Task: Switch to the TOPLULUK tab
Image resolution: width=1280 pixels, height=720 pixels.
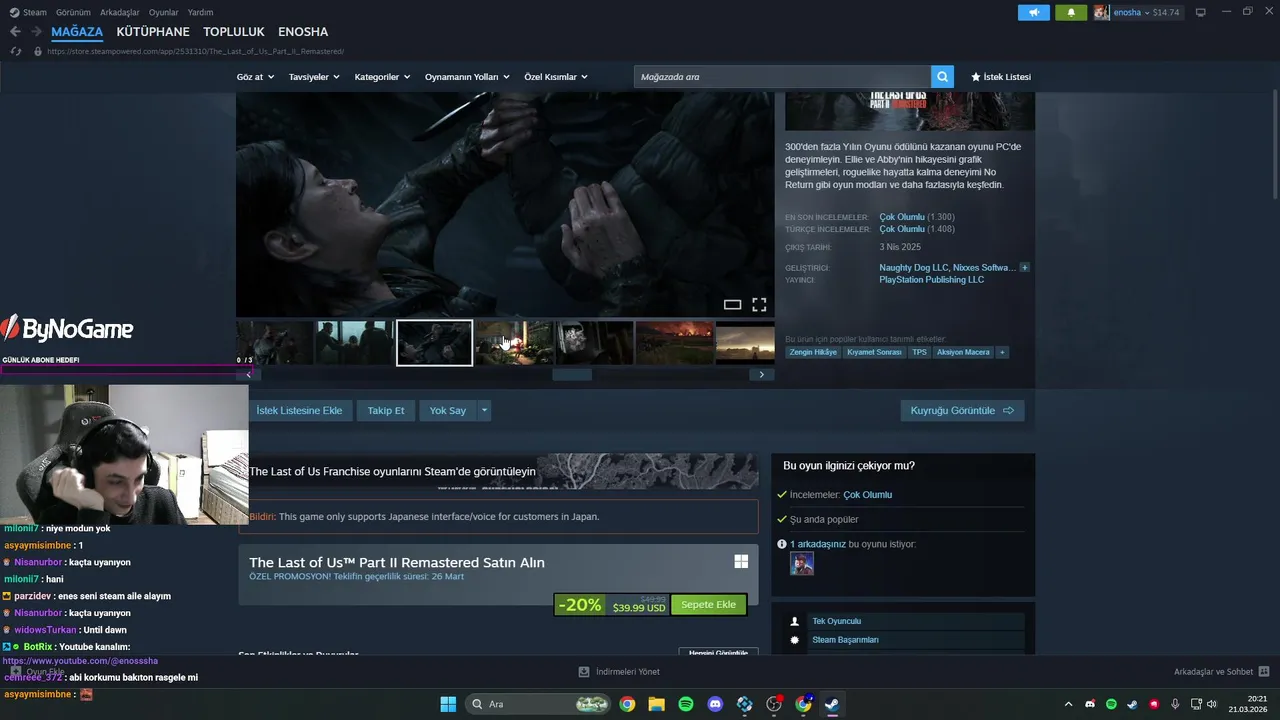Action: click(x=234, y=32)
